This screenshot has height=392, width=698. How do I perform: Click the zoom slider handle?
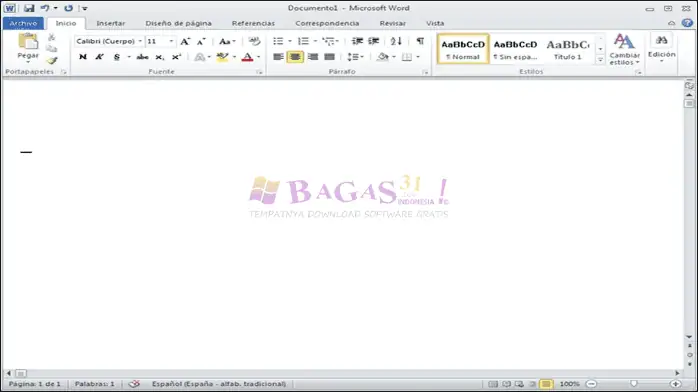tap(633, 384)
